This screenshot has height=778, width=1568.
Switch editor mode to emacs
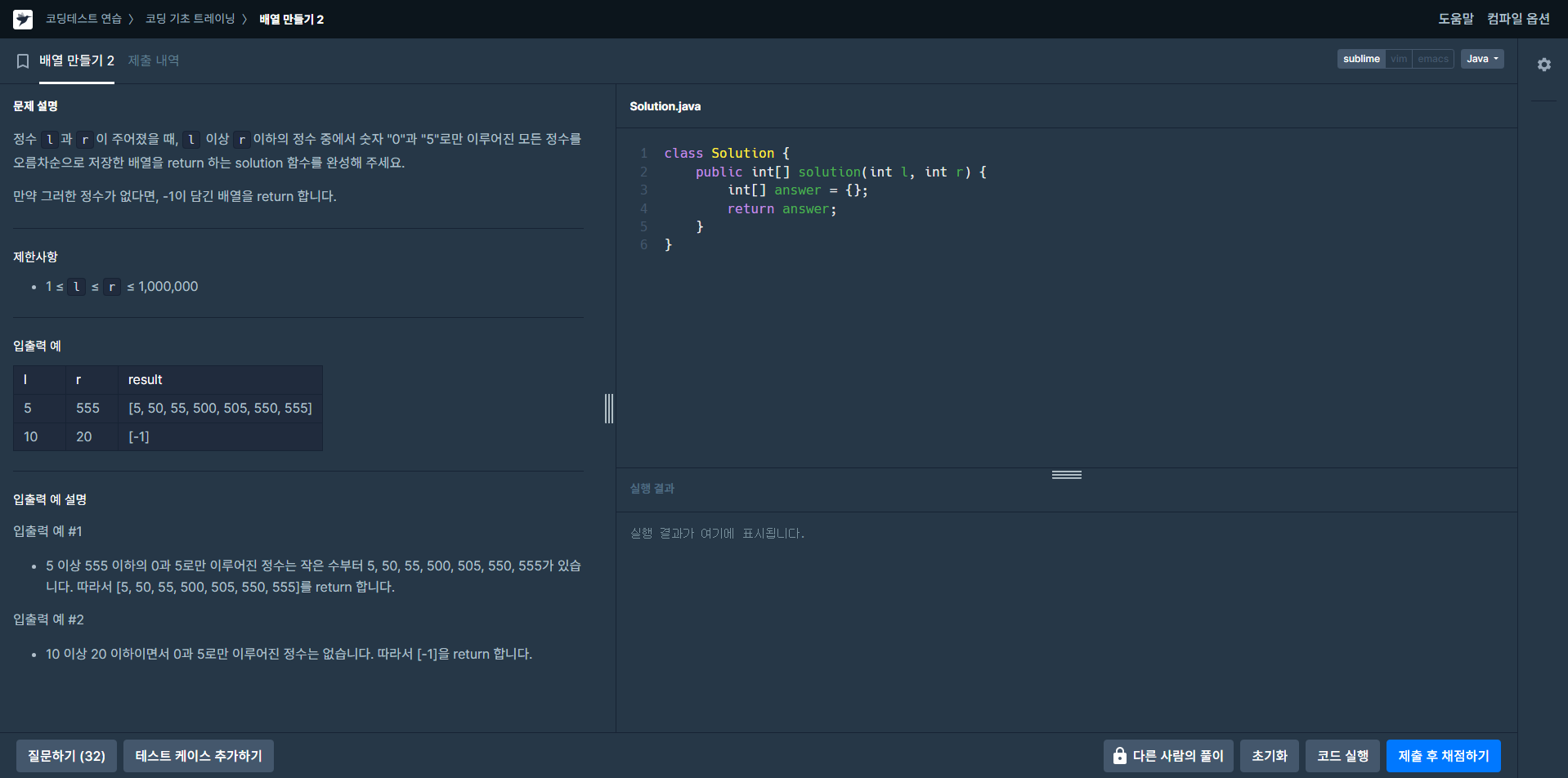(1433, 59)
